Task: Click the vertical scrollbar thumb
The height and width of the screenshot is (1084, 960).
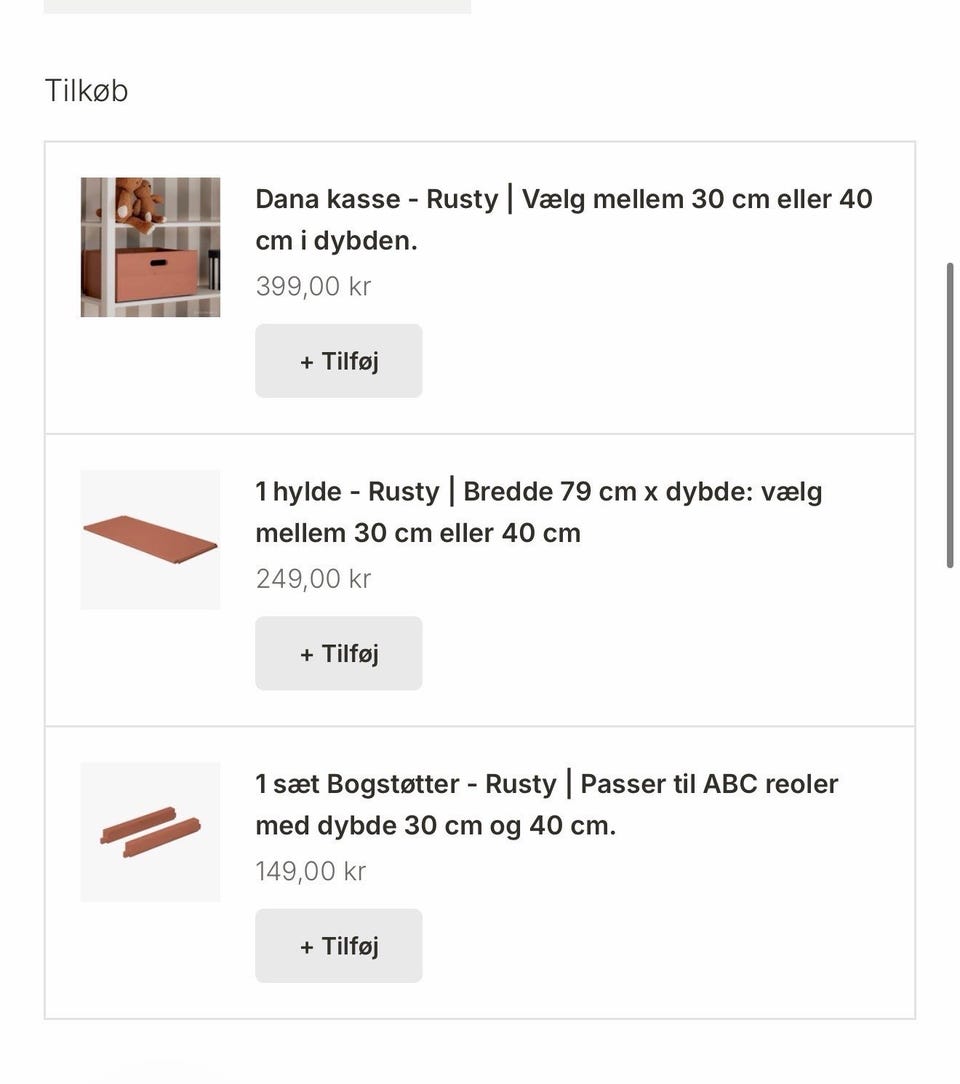Action: pyautogui.click(x=950, y=415)
